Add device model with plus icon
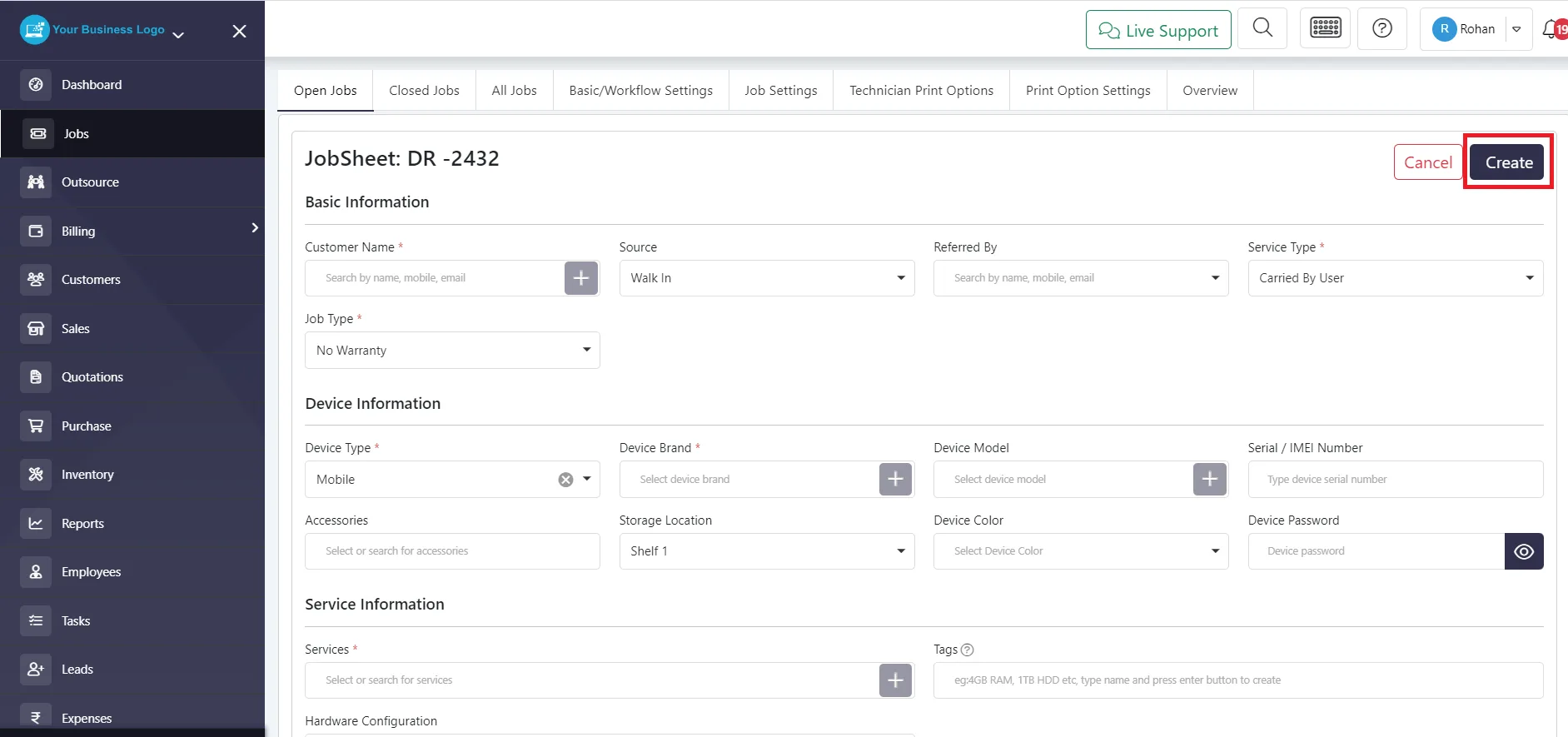 1210,479
